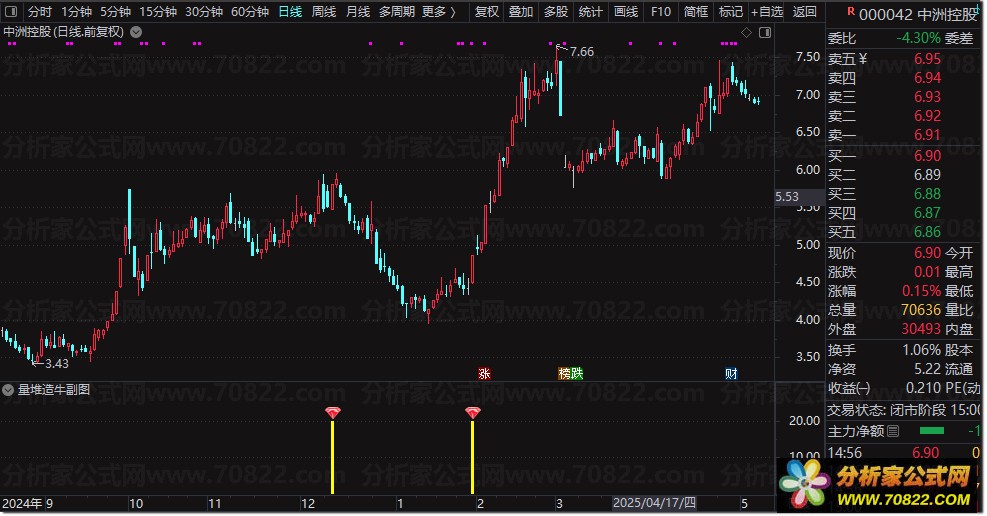The height and width of the screenshot is (516, 987).
Task: Click the 2025/04/17/四 date label
Action: pos(654,503)
